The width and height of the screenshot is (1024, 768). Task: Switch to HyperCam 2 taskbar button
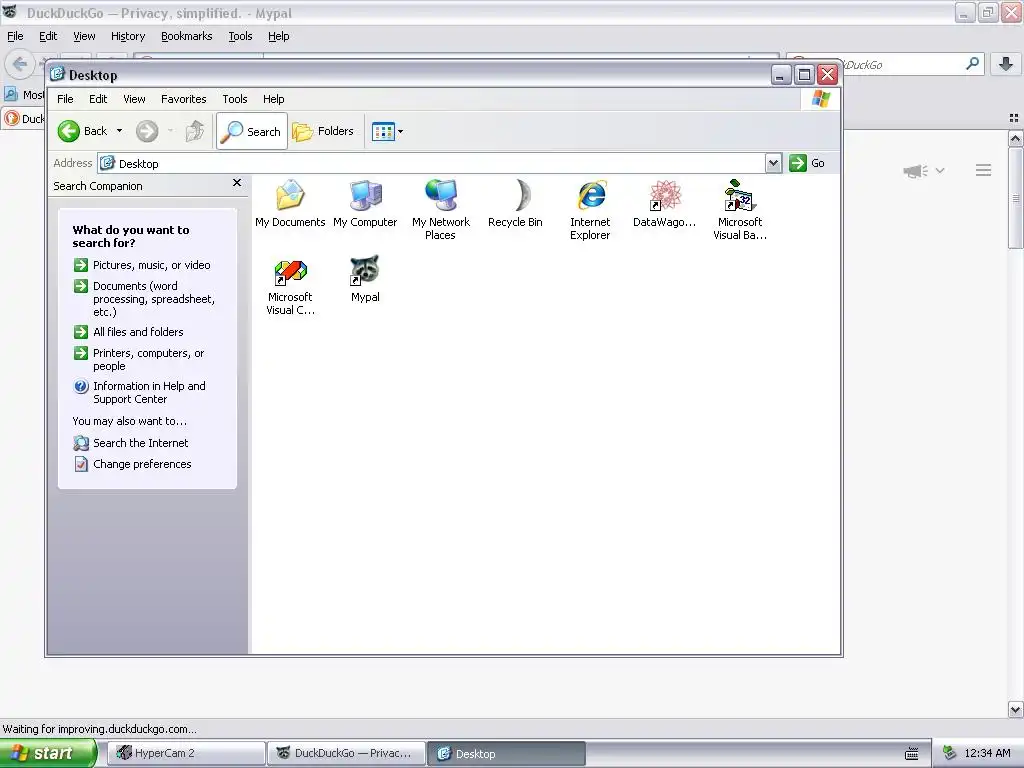[x=187, y=753]
